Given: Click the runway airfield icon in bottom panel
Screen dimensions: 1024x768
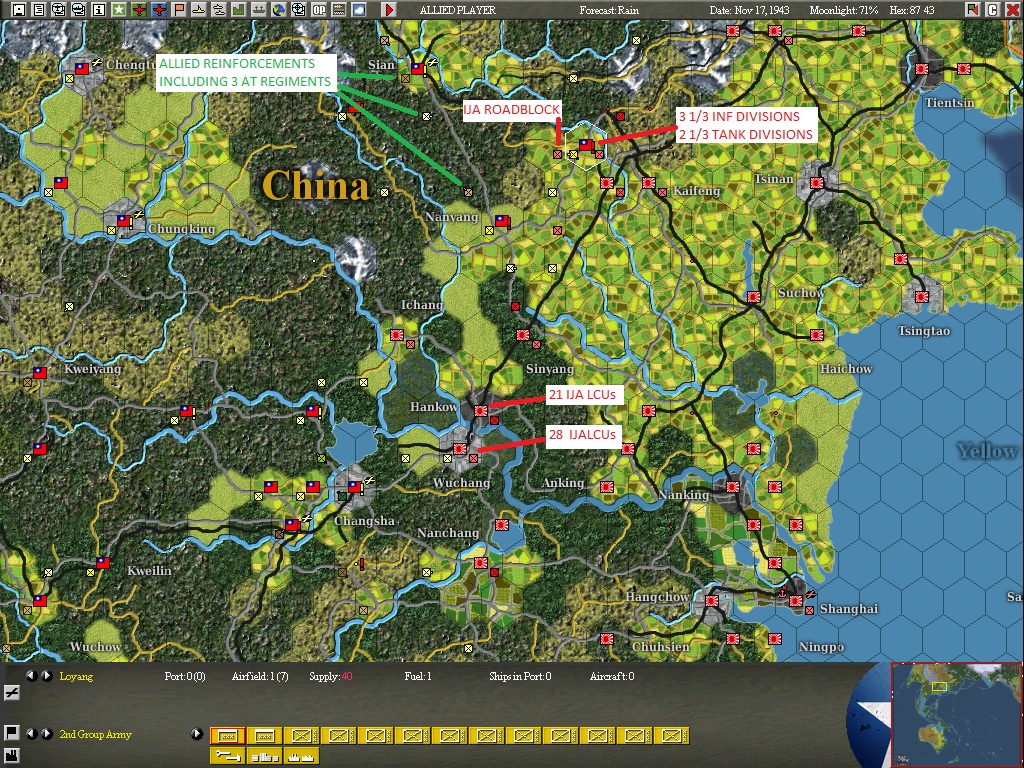Looking at the screenshot, I should pos(10,692).
